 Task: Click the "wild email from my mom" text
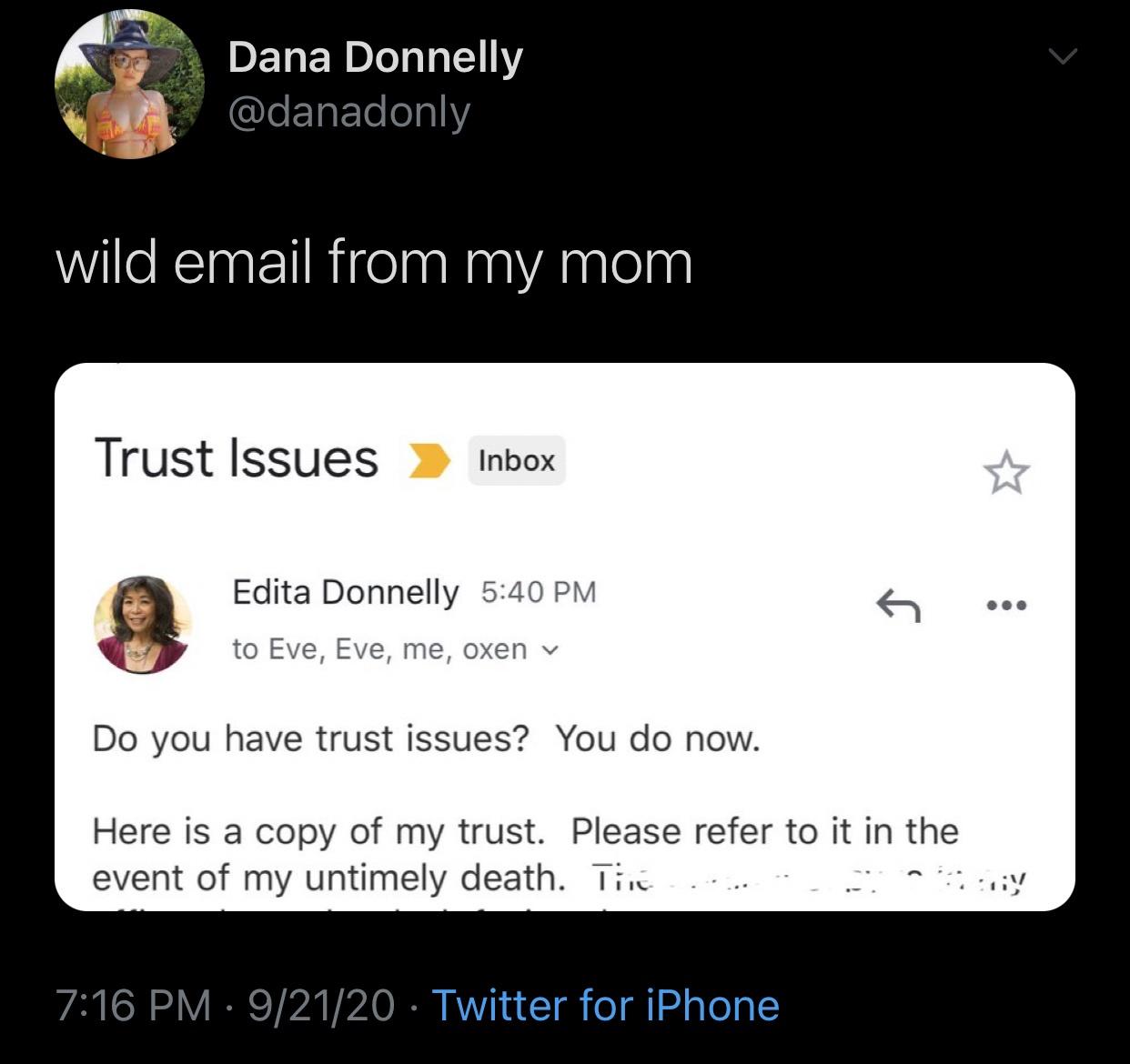pos(374,262)
